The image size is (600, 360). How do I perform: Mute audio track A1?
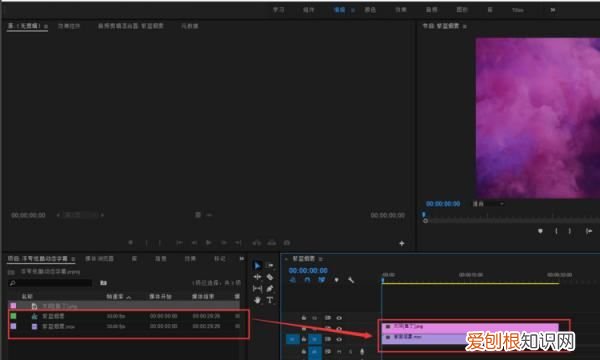click(x=339, y=351)
